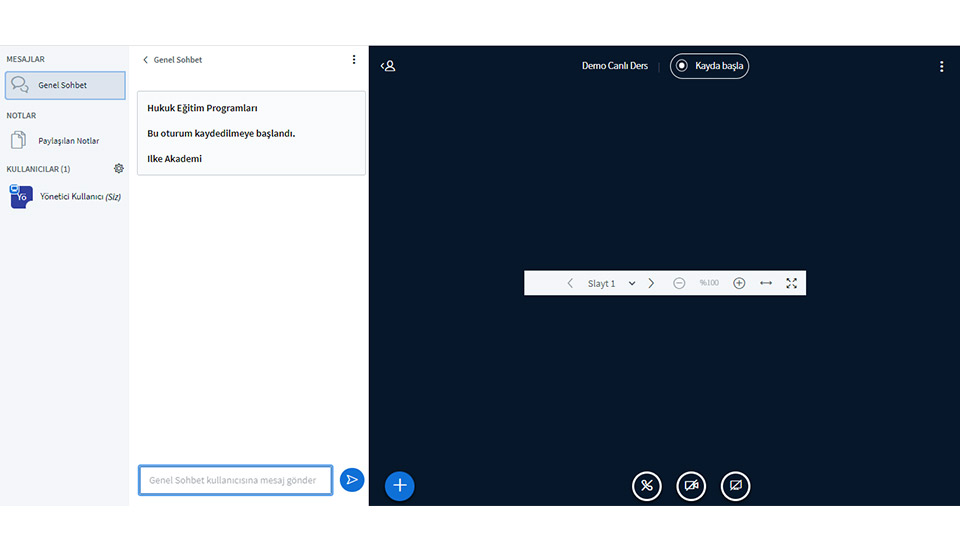The height and width of the screenshot is (550, 960).
Task: Click the %100 zoom level indicator
Action: click(x=709, y=283)
